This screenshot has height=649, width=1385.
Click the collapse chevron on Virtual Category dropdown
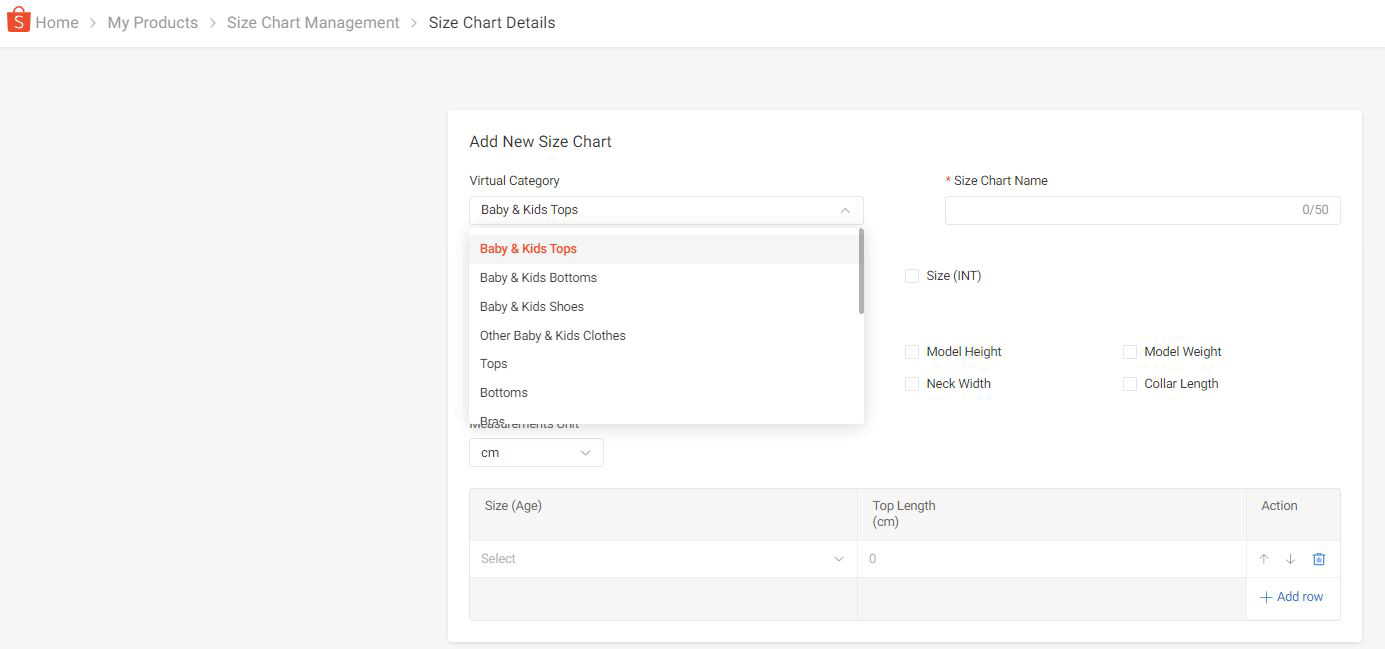(x=846, y=210)
